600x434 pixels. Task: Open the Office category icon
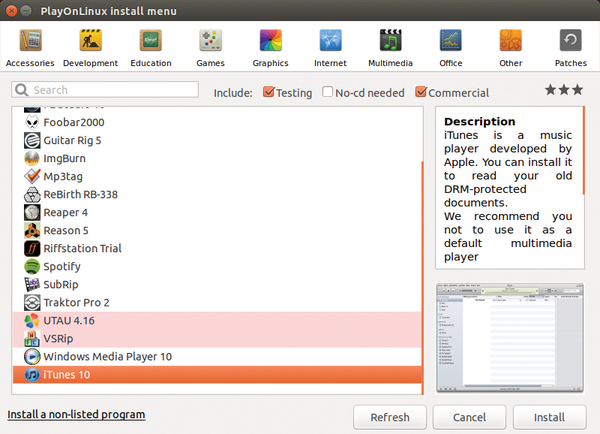[451, 40]
